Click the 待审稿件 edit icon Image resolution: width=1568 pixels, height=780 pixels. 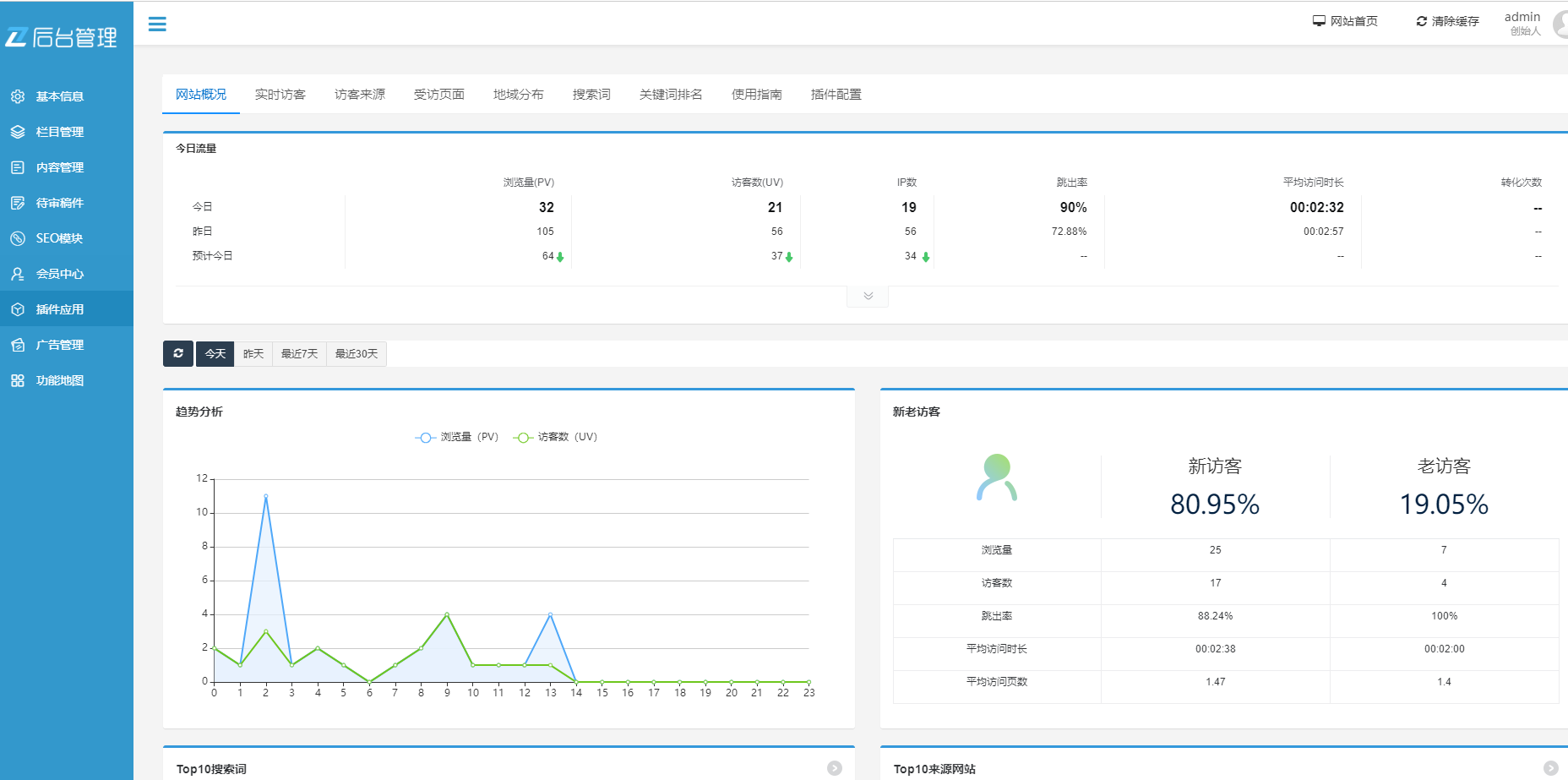[18, 203]
